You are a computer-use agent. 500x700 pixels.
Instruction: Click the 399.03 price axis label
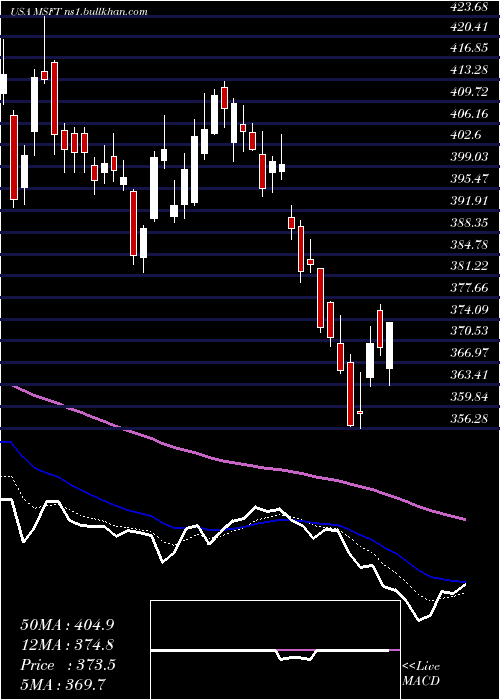tap(469, 158)
